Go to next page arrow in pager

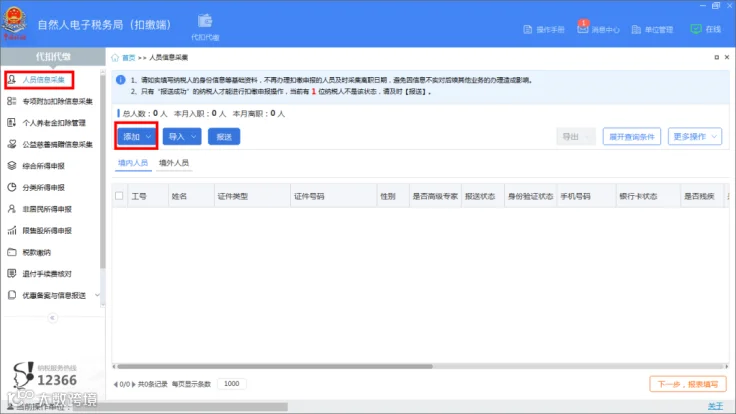coord(134,384)
